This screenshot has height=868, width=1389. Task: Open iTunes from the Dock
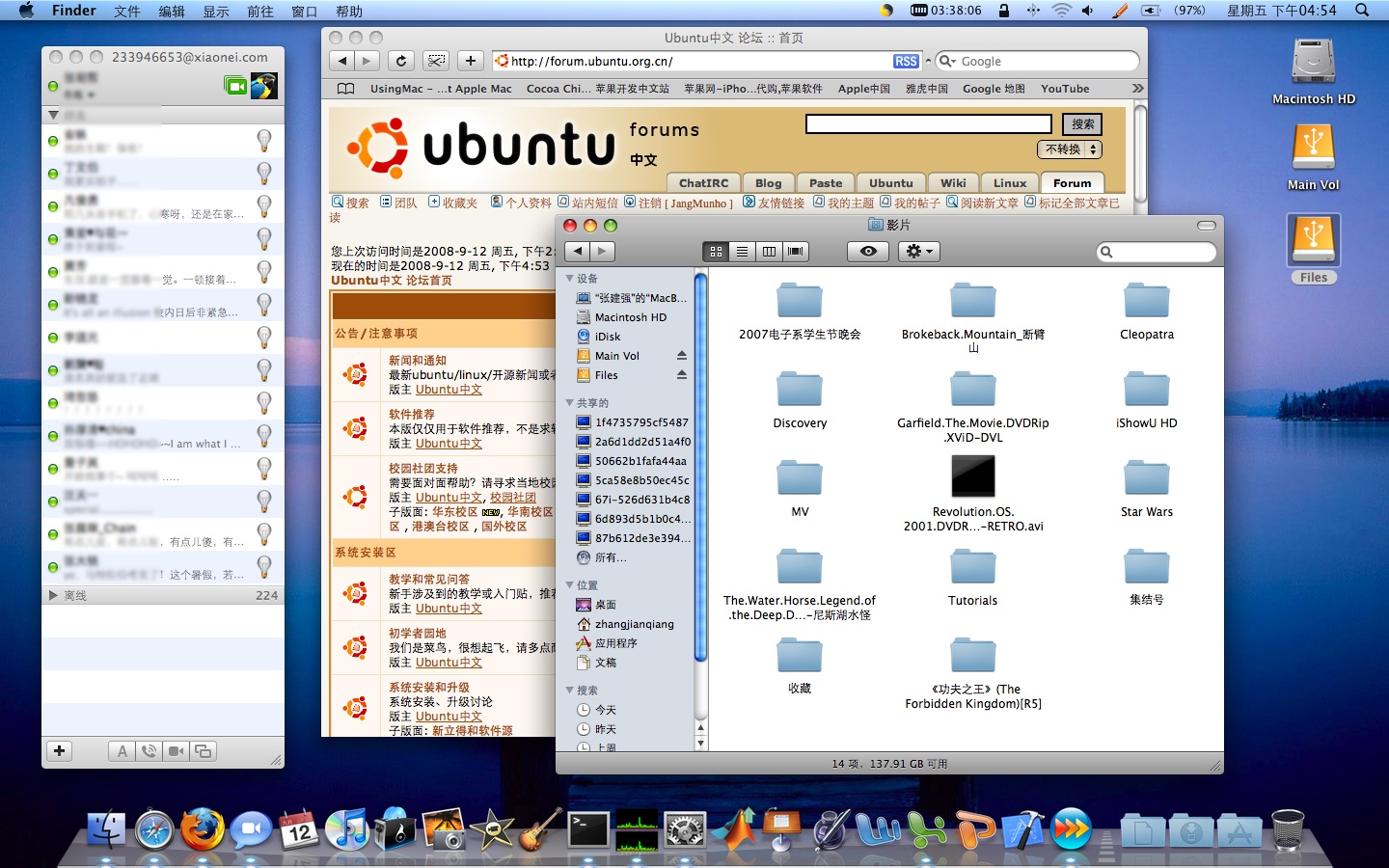[x=347, y=829]
